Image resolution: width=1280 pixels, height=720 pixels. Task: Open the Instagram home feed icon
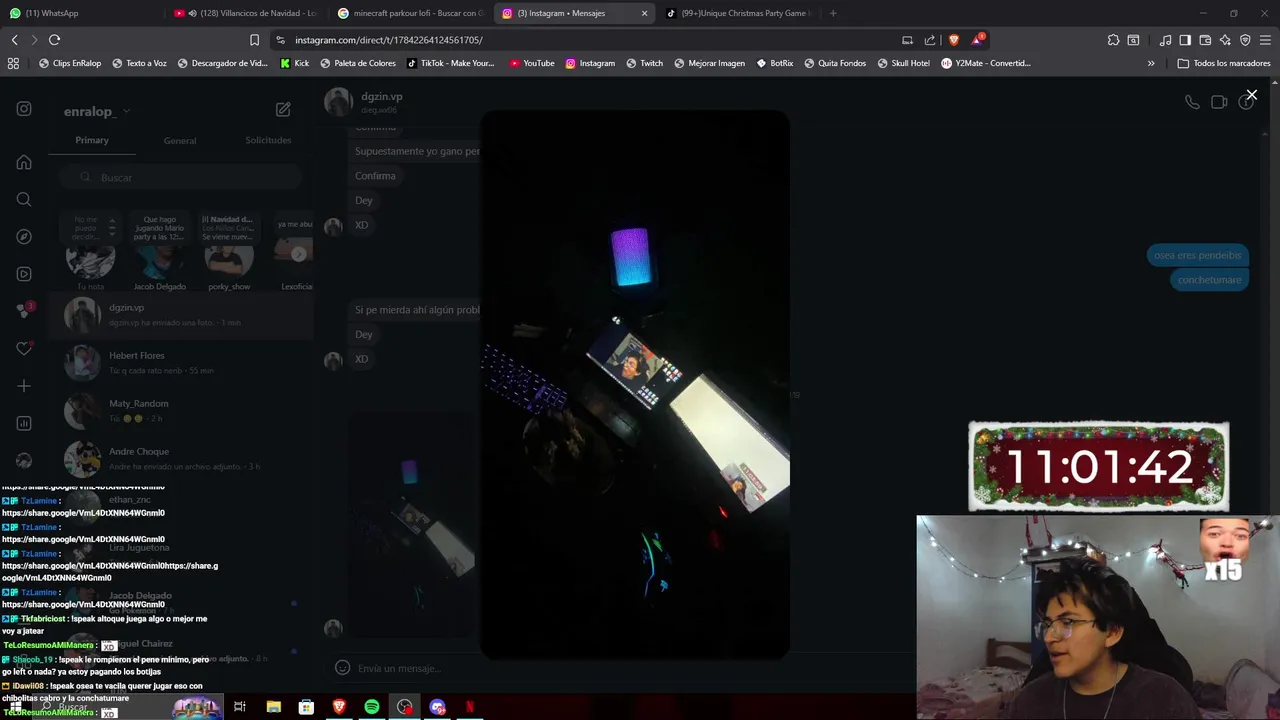pyautogui.click(x=24, y=162)
